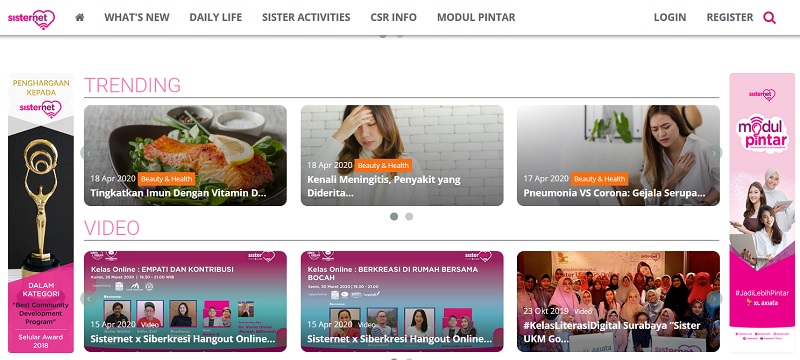Click the Selular Award 2018 banner

(x=41, y=213)
